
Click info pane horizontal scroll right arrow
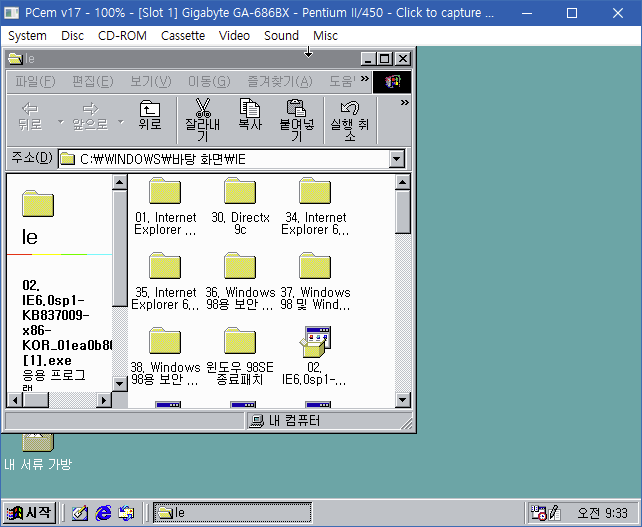[104, 400]
